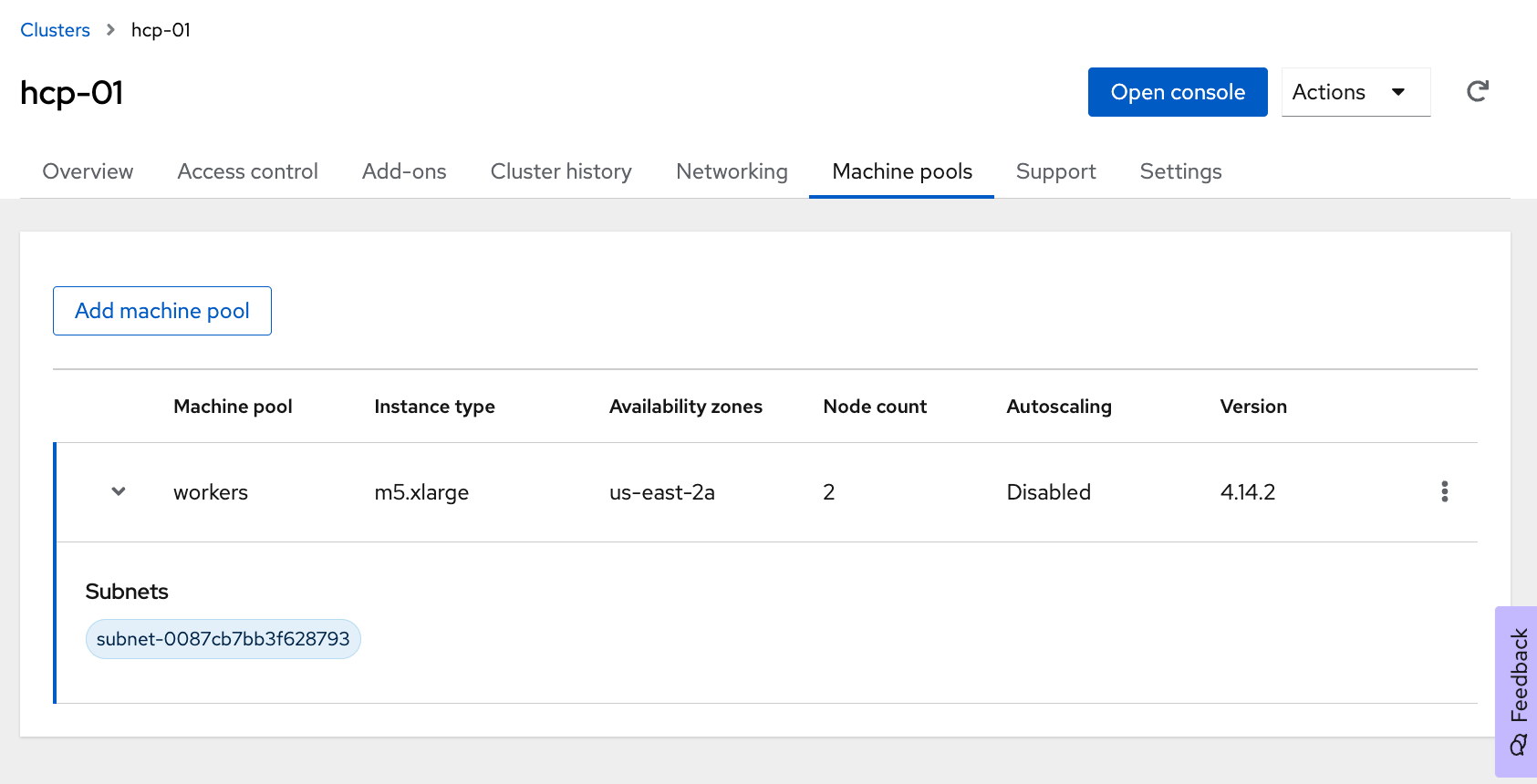This screenshot has width=1537, height=784.
Task: Click the Machine pool column header
Action: tap(233, 407)
